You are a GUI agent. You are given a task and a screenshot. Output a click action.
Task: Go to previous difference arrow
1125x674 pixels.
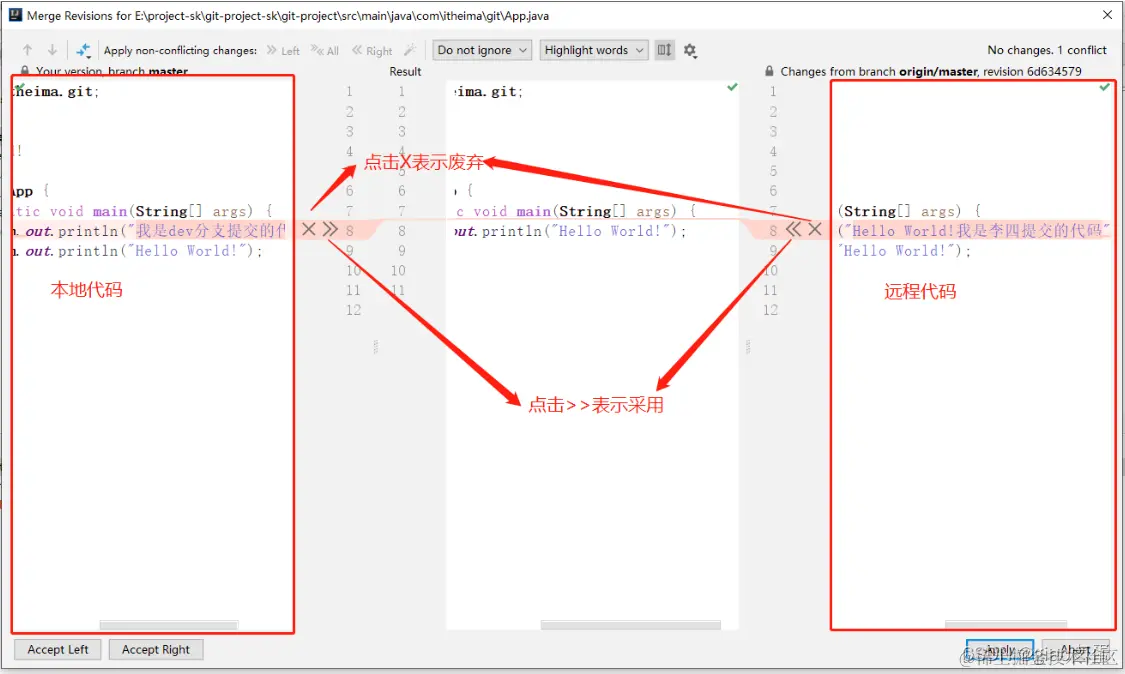[x=27, y=50]
